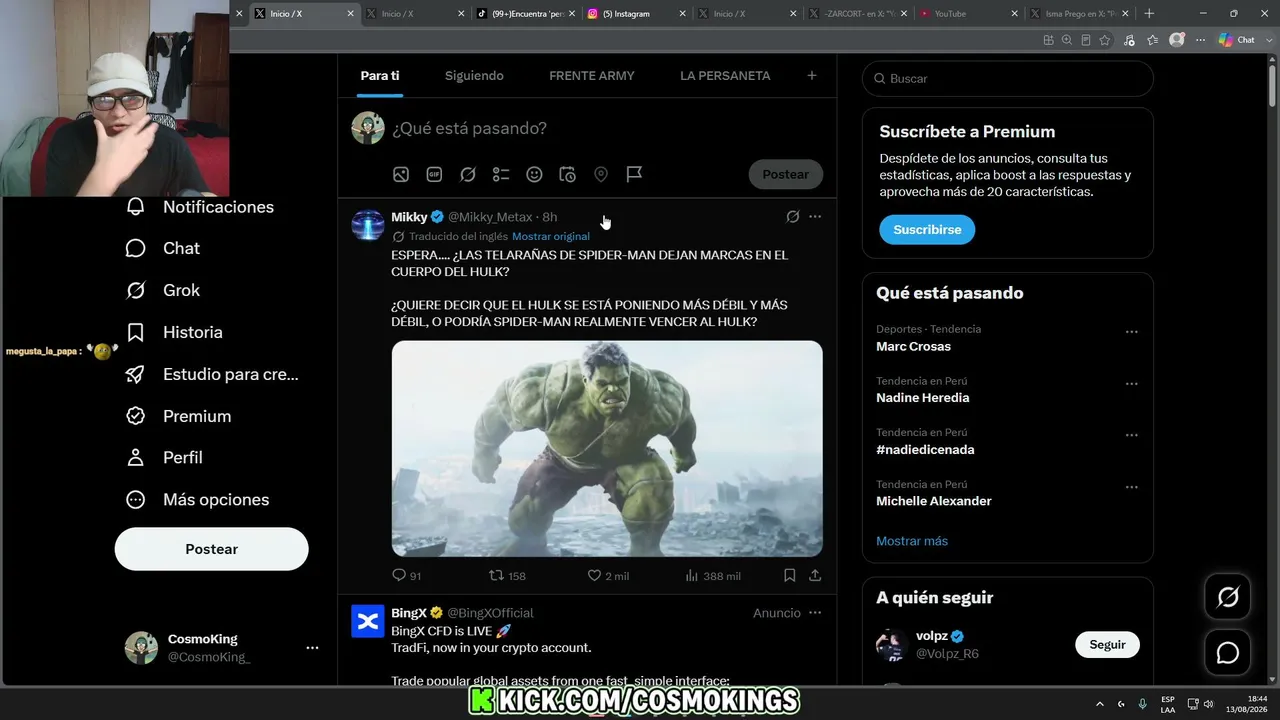Bookmark Mikky's Hulk post
Image resolution: width=1280 pixels, height=720 pixels.
[x=789, y=575]
